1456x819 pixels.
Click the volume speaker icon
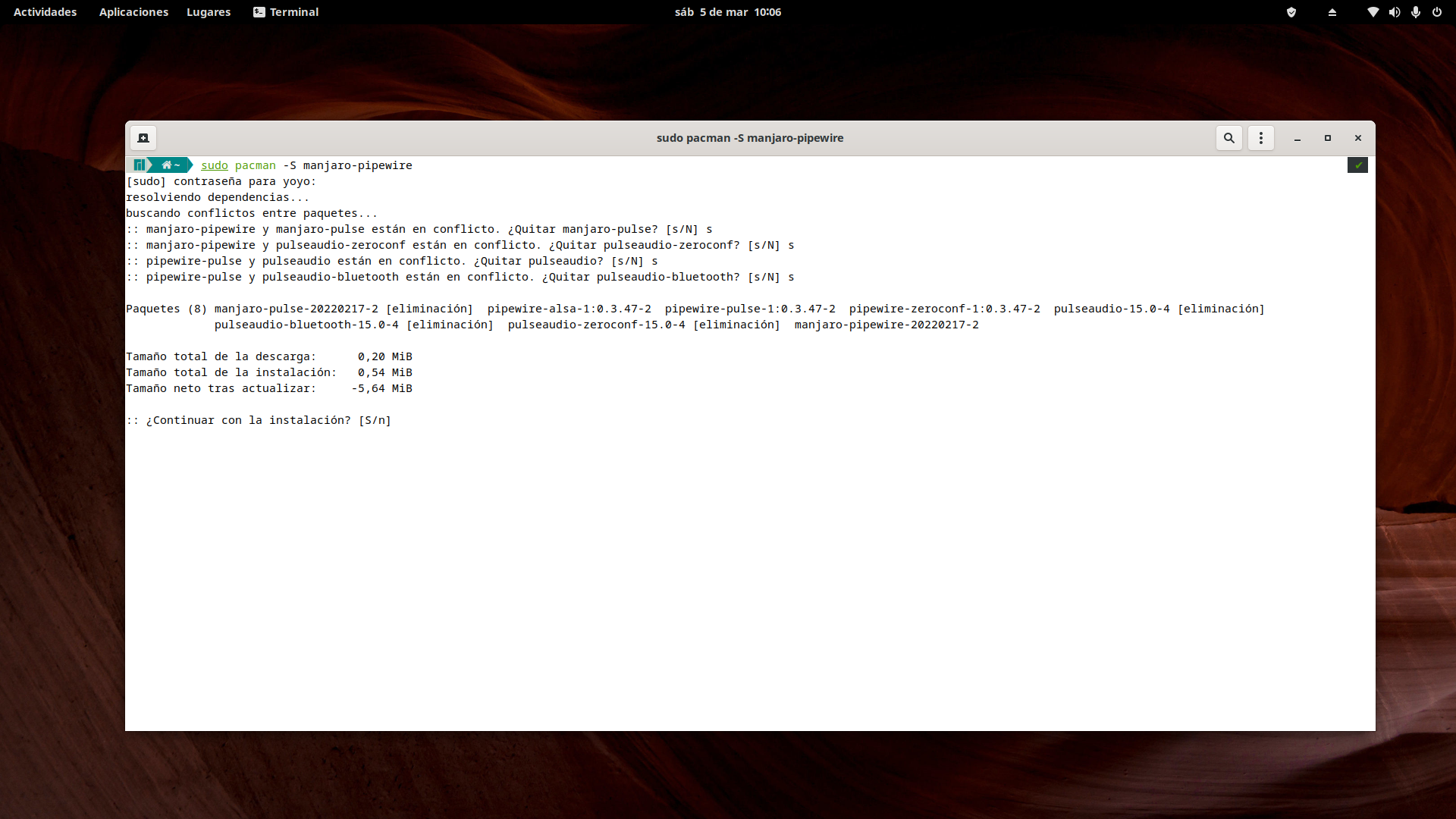1394,12
